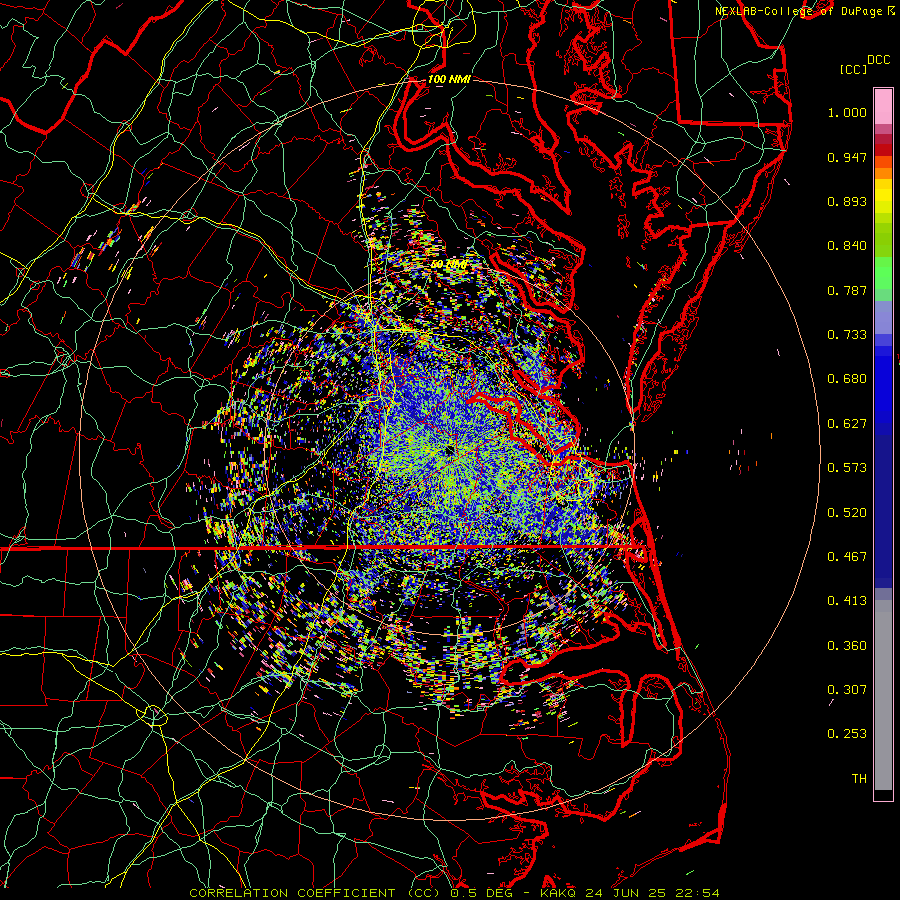Click the [CC] label above the color scale
This screenshot has height=900, width=900.
pos(853,69)
